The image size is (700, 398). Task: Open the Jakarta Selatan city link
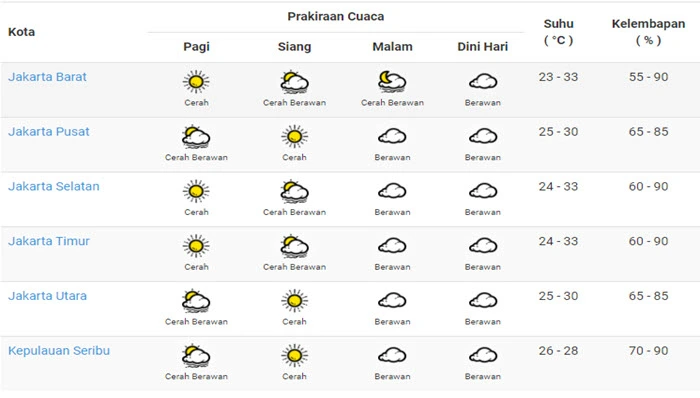[54, 187]
